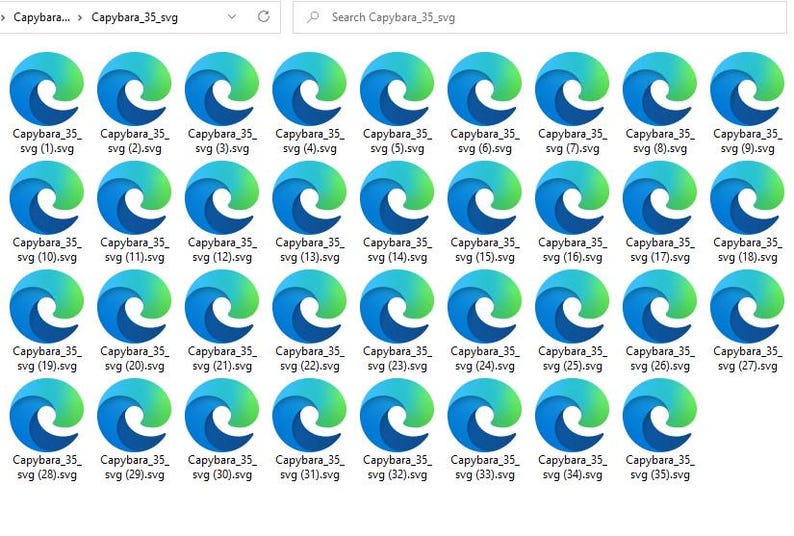Click the Search Capybara_35_svg field

[540, 17]
